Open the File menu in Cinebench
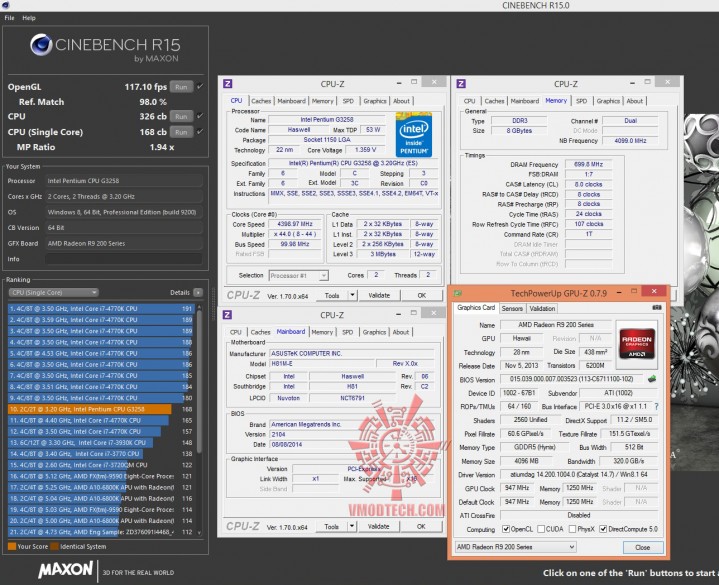Screen dimensions: 719x585 [9, 18]
